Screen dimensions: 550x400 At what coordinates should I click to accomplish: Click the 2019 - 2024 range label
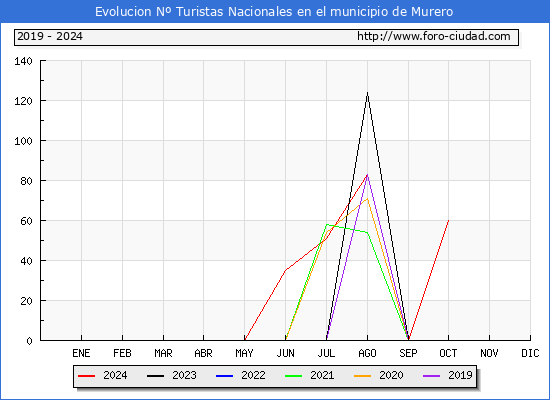(x=50, y=36)
